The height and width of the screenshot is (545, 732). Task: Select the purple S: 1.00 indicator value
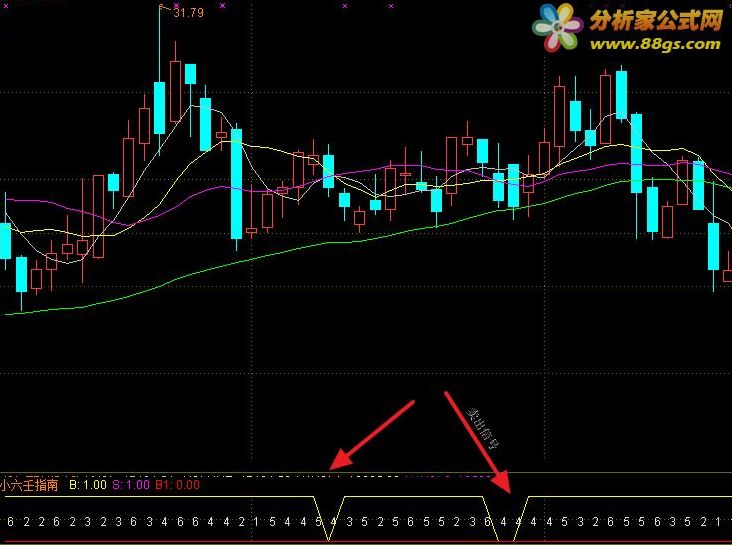(131, 485)
